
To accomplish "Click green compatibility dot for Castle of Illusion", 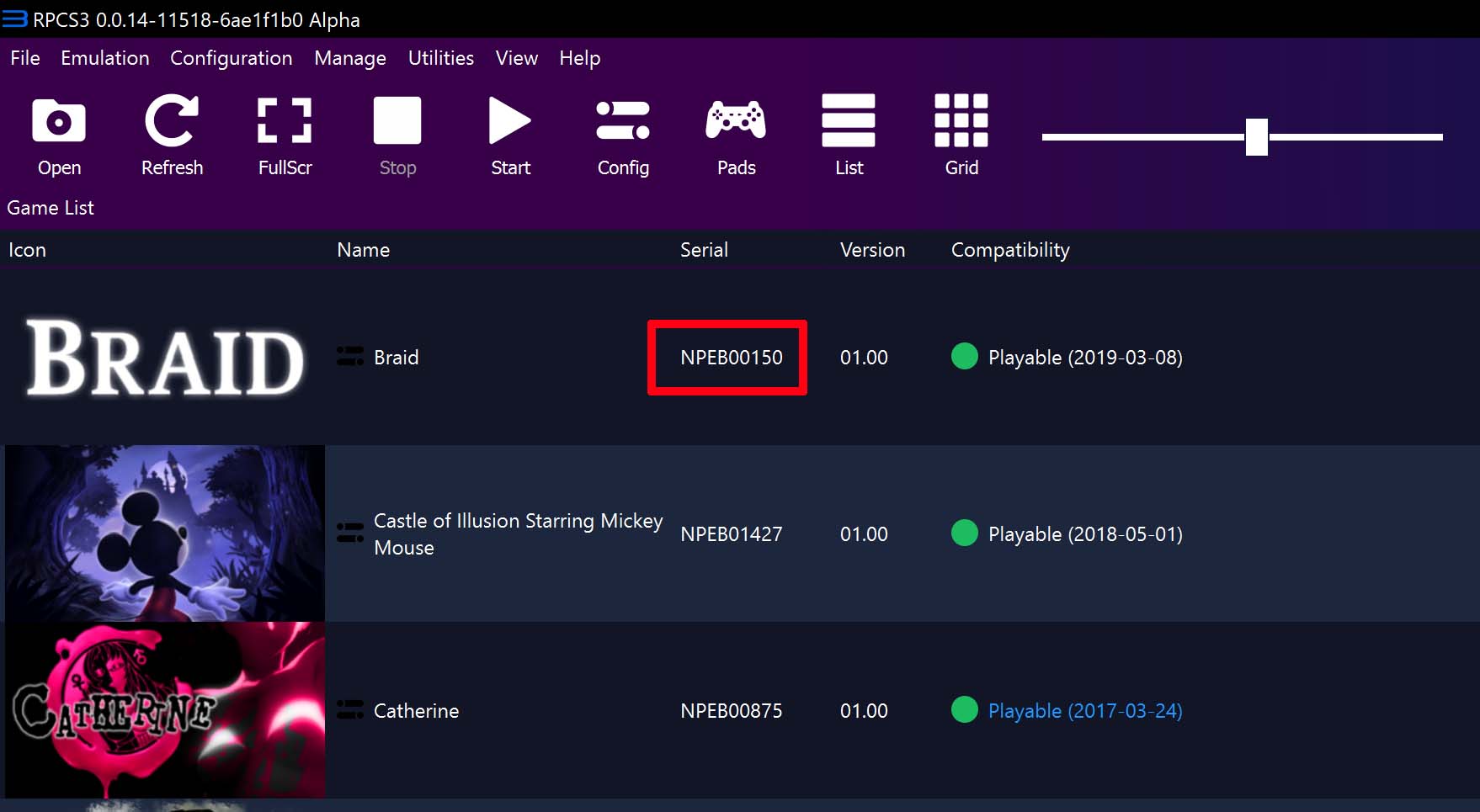I will (x=964, y=533).
